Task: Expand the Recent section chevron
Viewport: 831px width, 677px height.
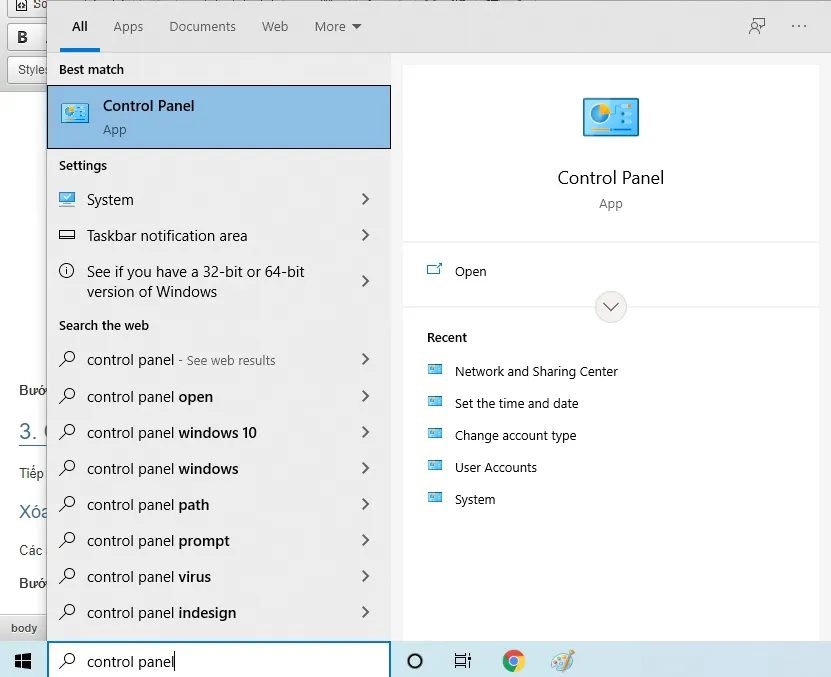Action: click(610, 306)
